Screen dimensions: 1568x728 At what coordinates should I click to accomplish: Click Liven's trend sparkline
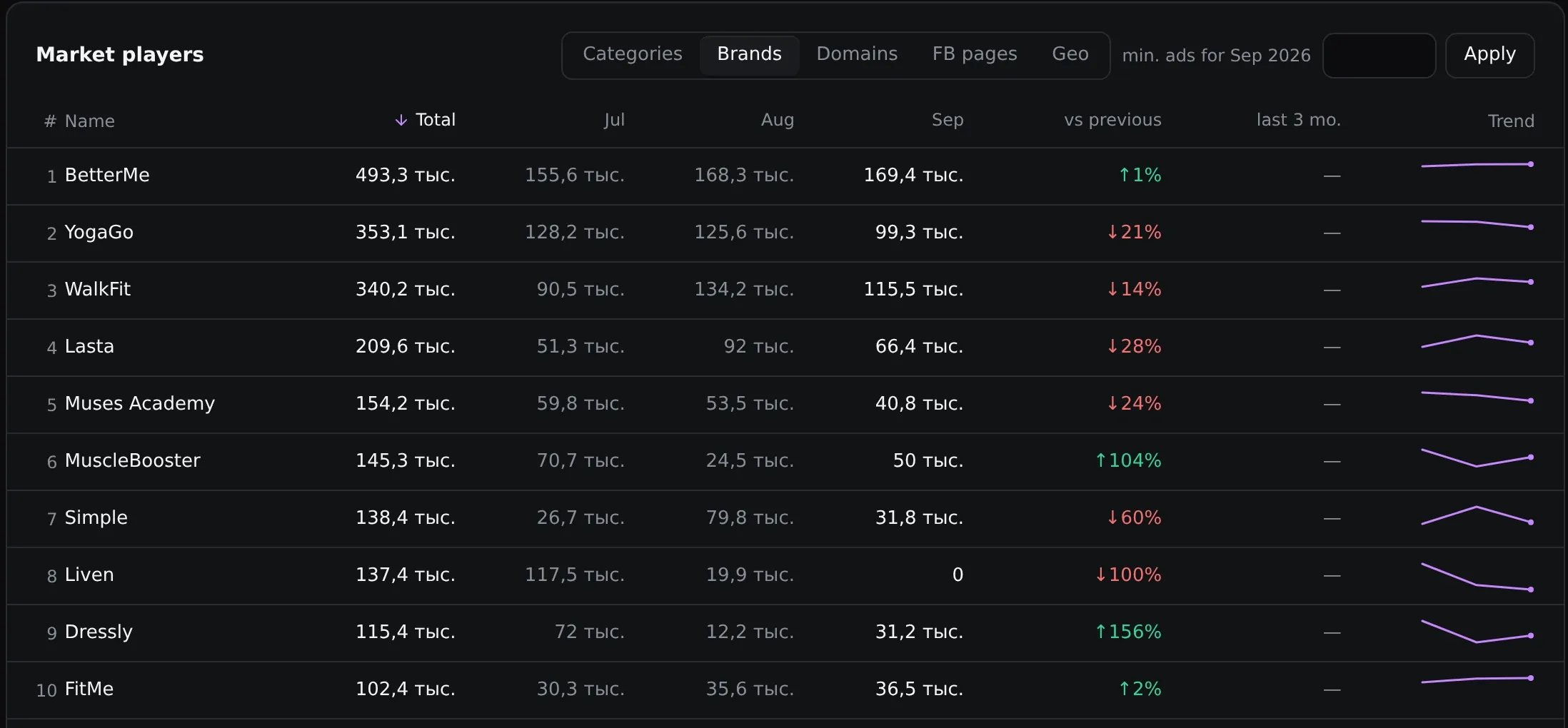pyautogui.click(x=1477, y=577)
